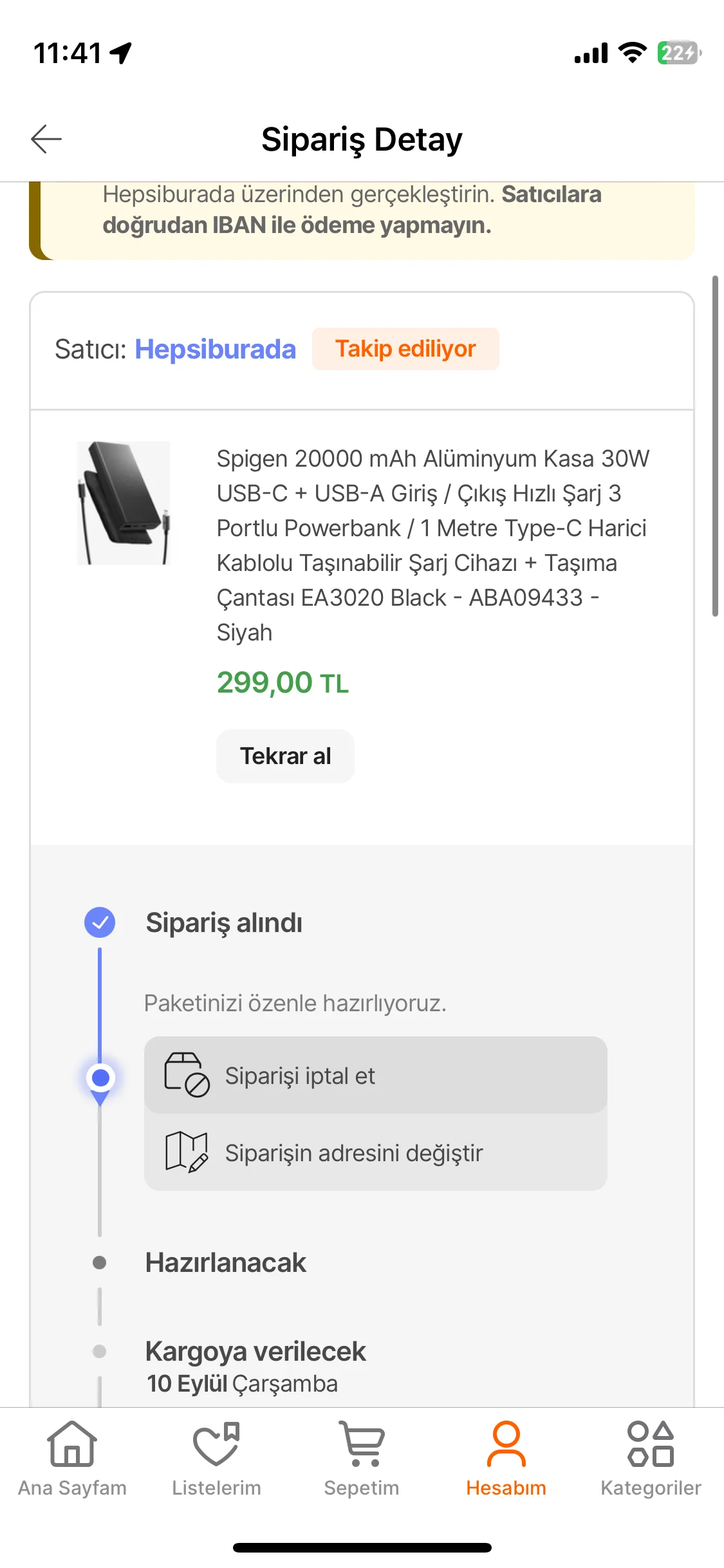This screenshot has height=1568, width=724.
Task: Open the Hepsiburada seller link
Action: coord(215,350)
